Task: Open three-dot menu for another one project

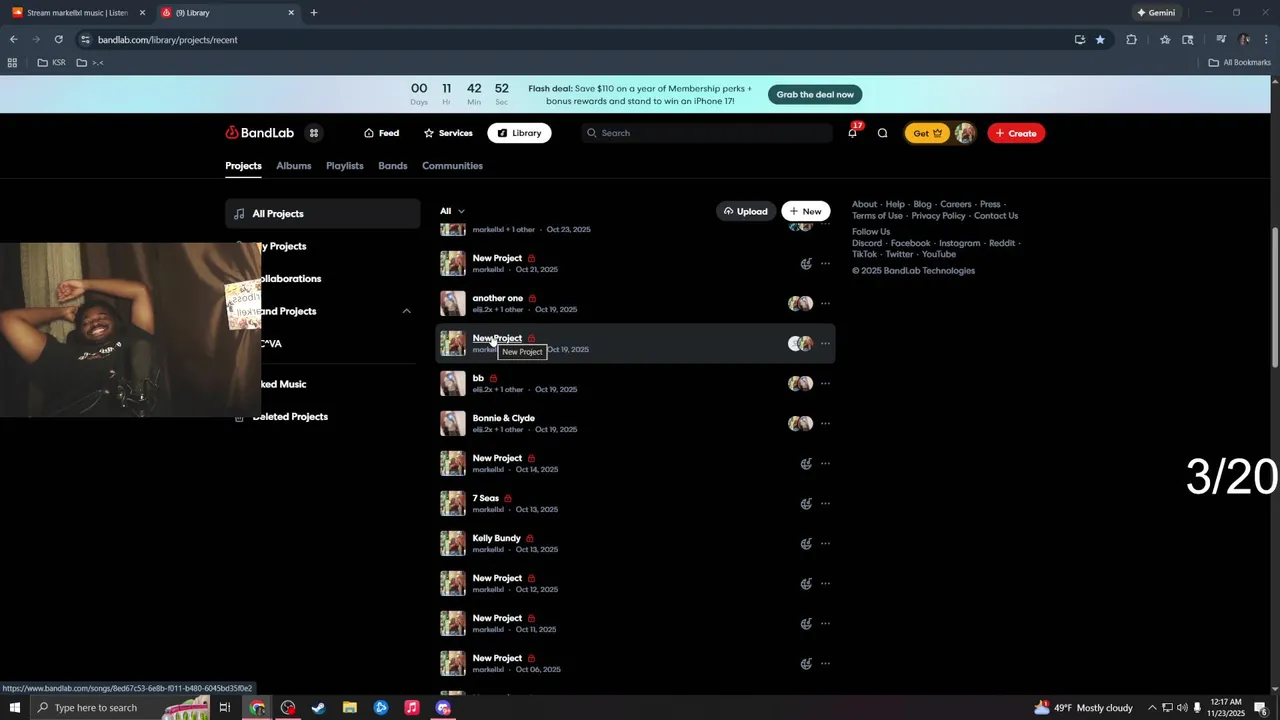Action: (x=825, y=303)
